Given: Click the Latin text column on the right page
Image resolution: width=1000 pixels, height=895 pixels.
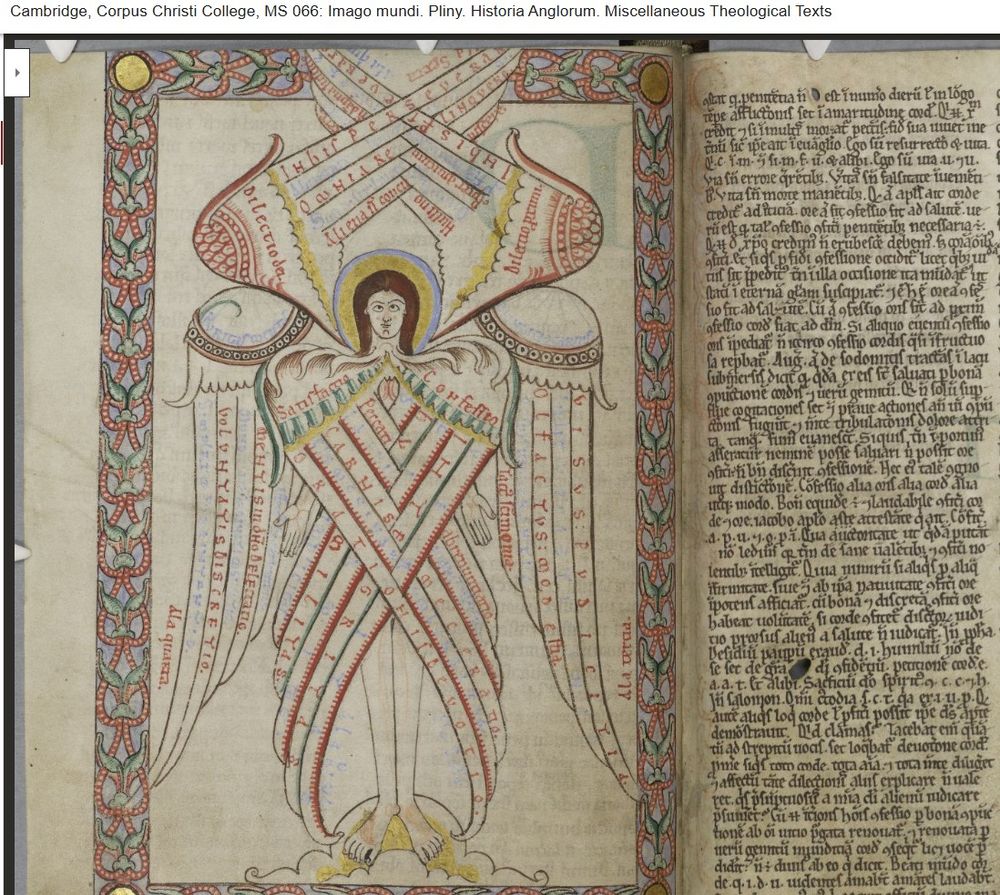Looking at the screenshot, I should (851, 489).
